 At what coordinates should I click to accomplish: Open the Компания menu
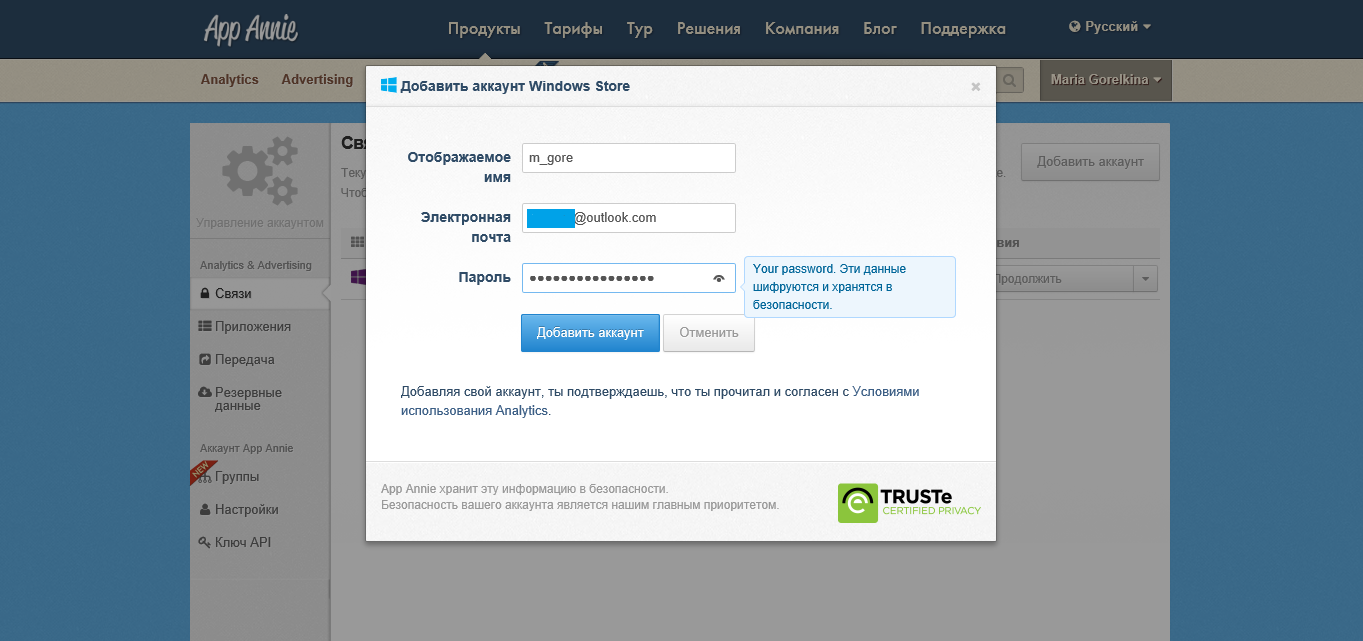(802, 29)
